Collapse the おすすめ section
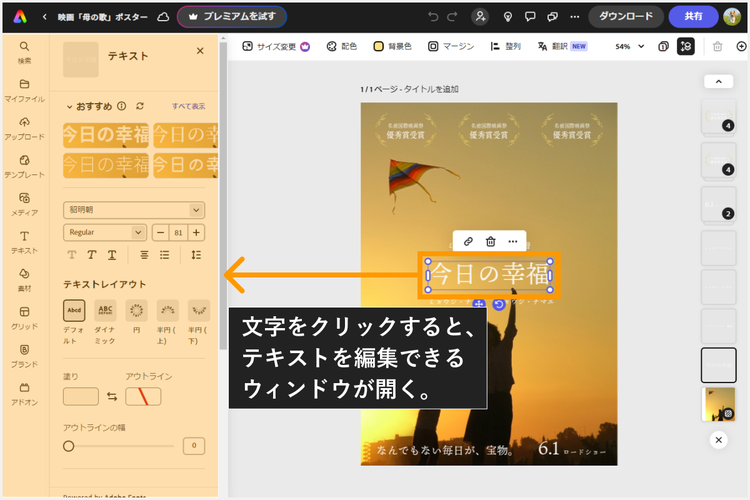750x500 pixels. tap(70, 106)
